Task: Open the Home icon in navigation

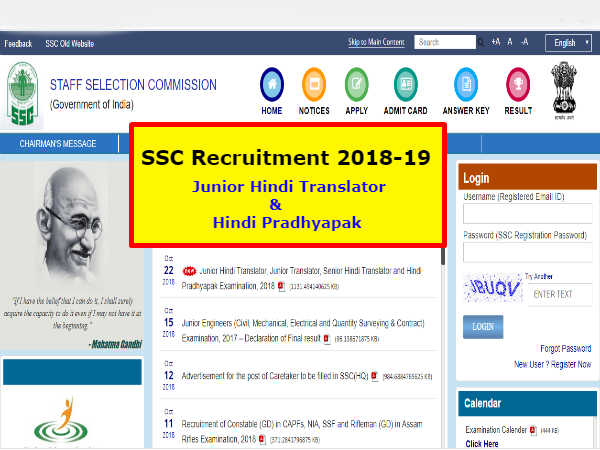Action: click(x=272, y=84)
